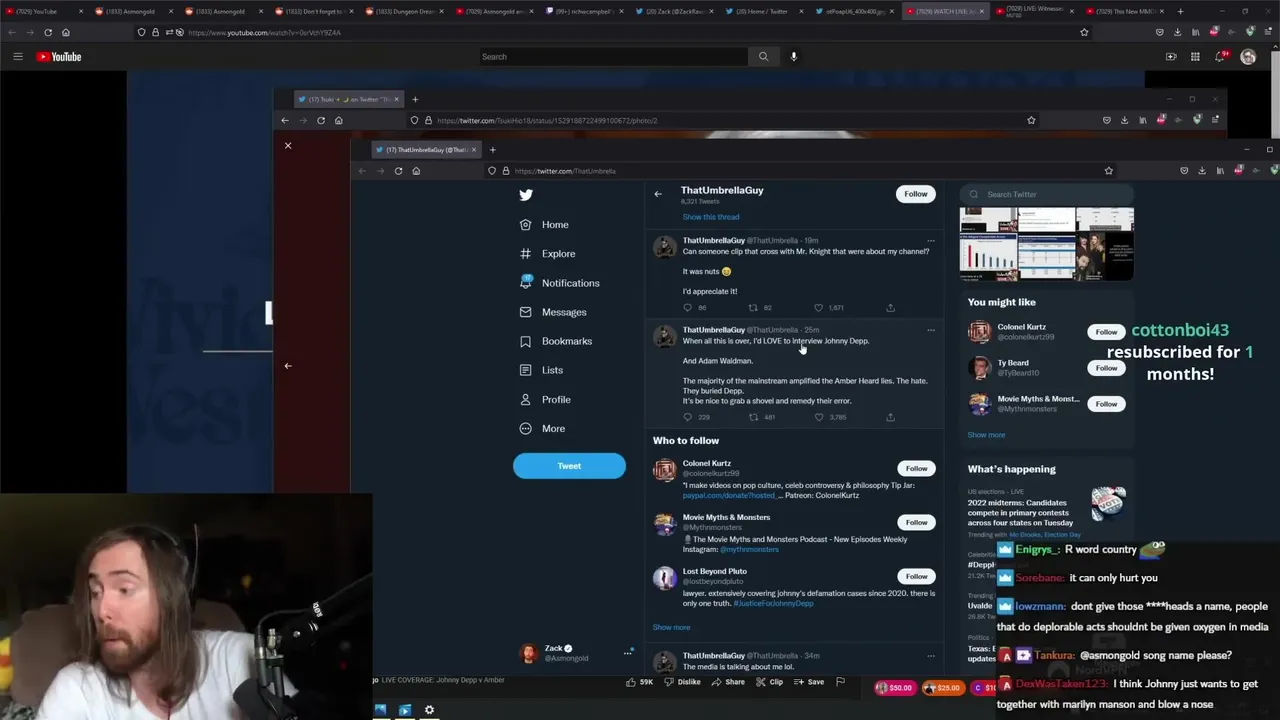
Task: Dislike the YouTube video
Action: click(x=683, y=682)
